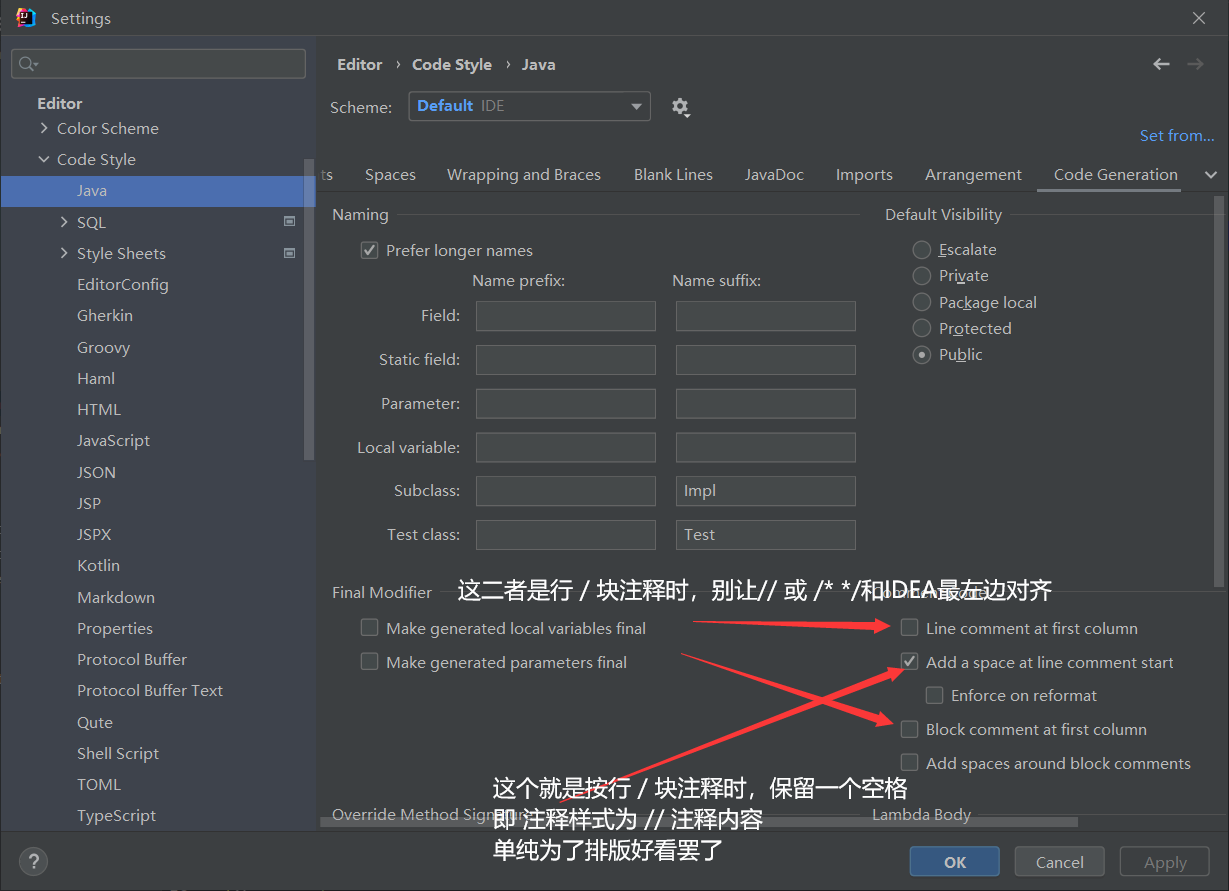Click the Local variable name suffix input
The image size is (1229, 891).
(766, 448)
